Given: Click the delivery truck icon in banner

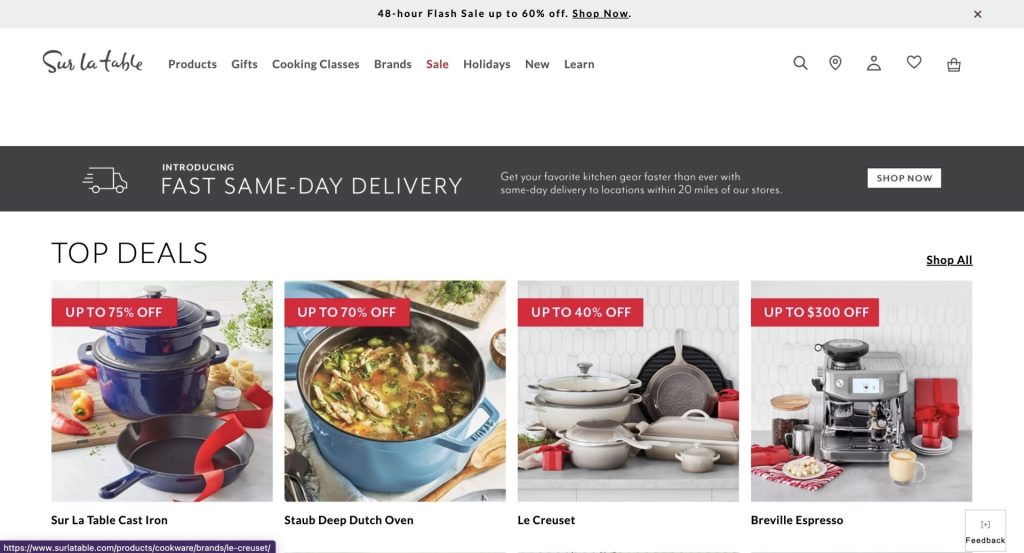Looking at the screenshot, I should (105, 180).
